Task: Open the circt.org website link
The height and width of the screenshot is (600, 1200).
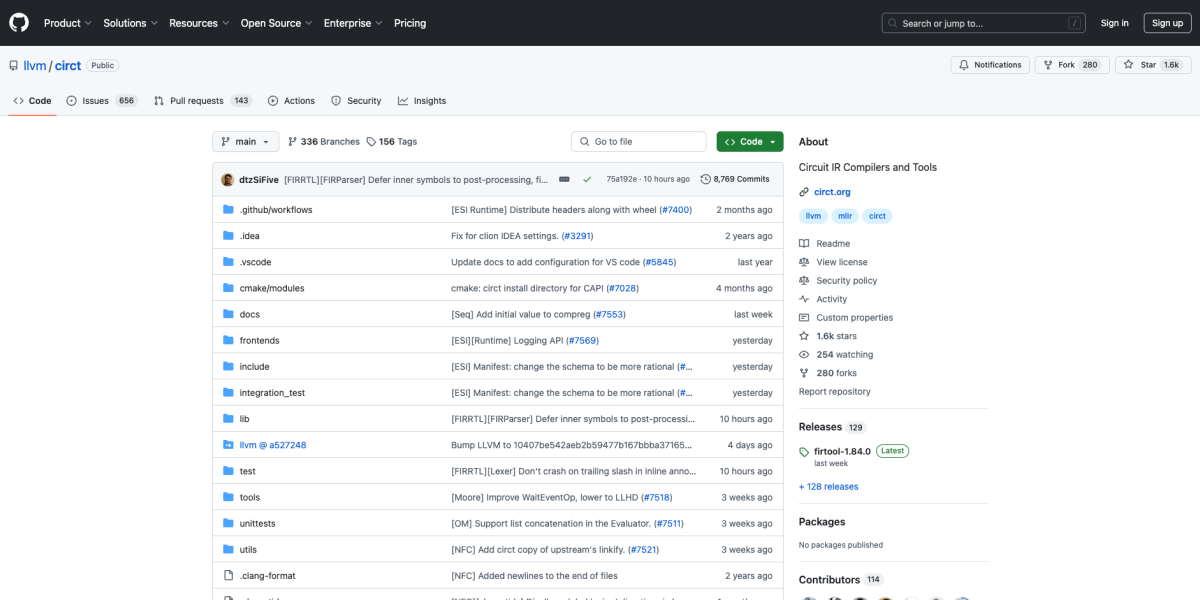Action: pyautogui.click(x=833, y=192)
